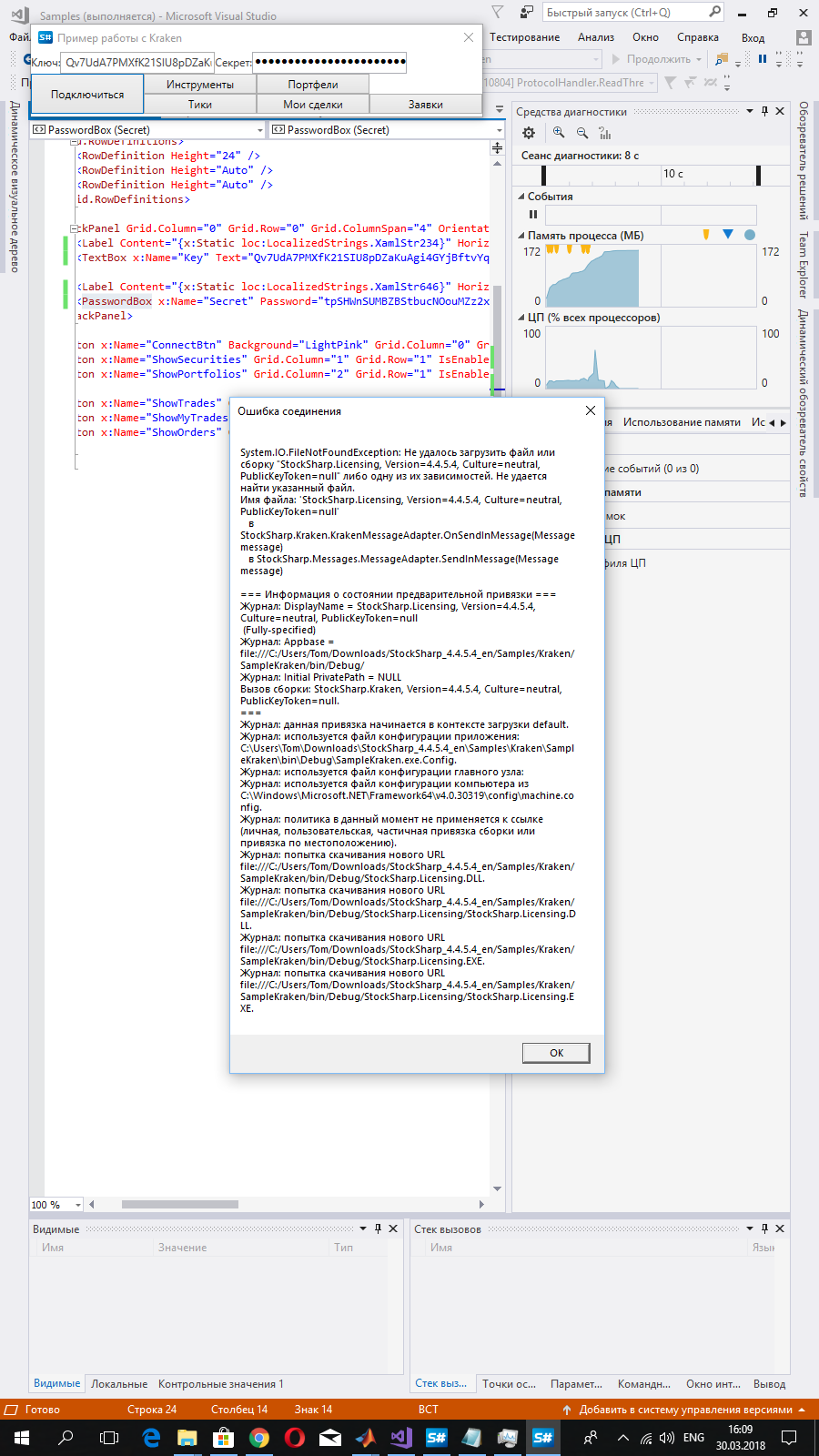Switch to the Локальные tab
Image resolution: width=819 pixels, height=1456 pixels.
pyautogui.click(x=119, y=1384)
